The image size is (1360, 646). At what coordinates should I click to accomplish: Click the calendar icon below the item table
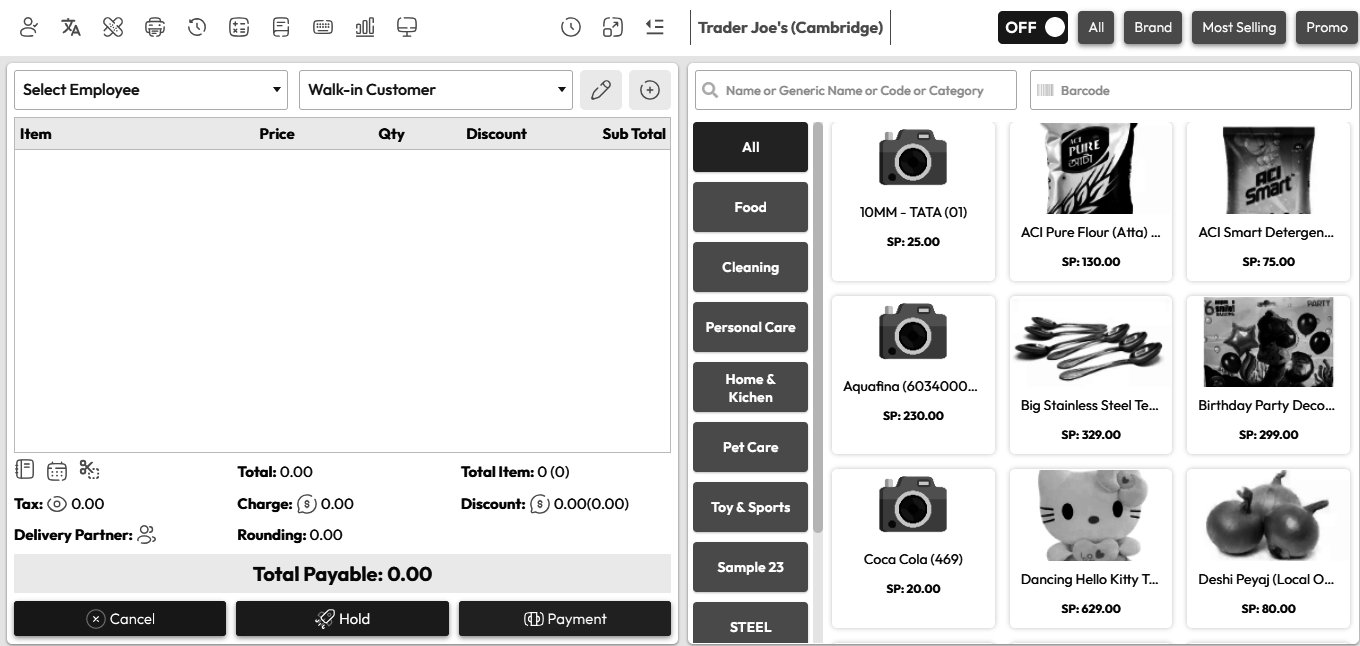57,470
